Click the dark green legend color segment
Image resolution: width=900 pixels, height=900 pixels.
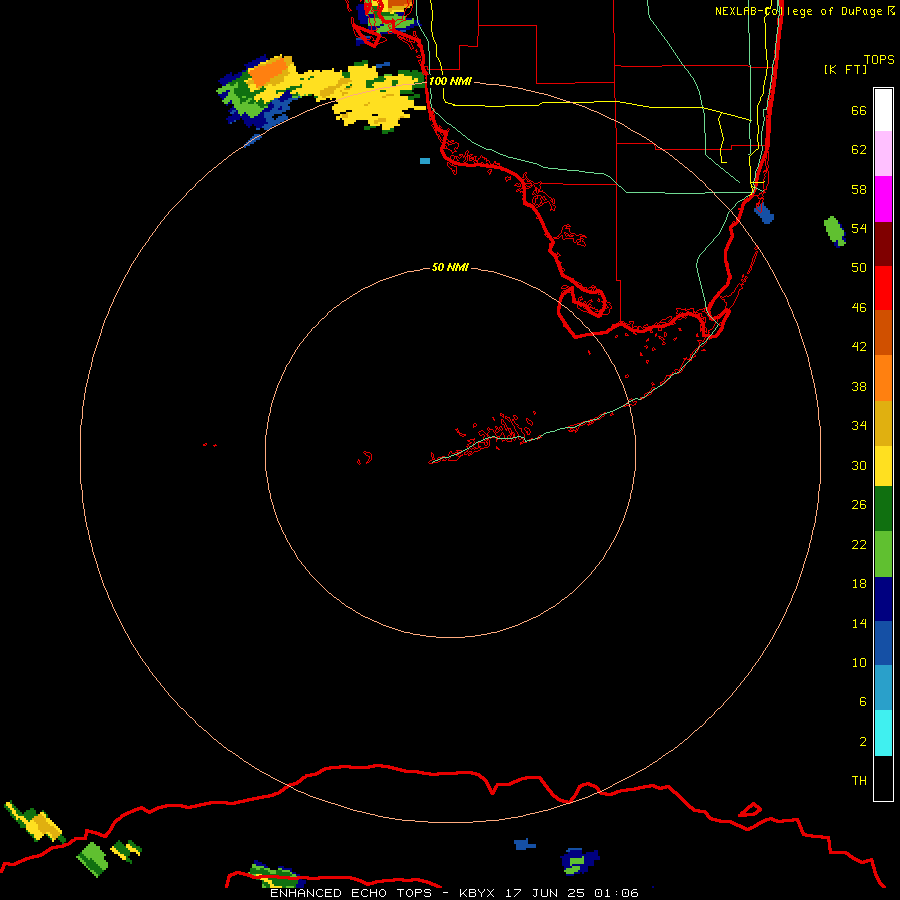click(x=883, y=509)
